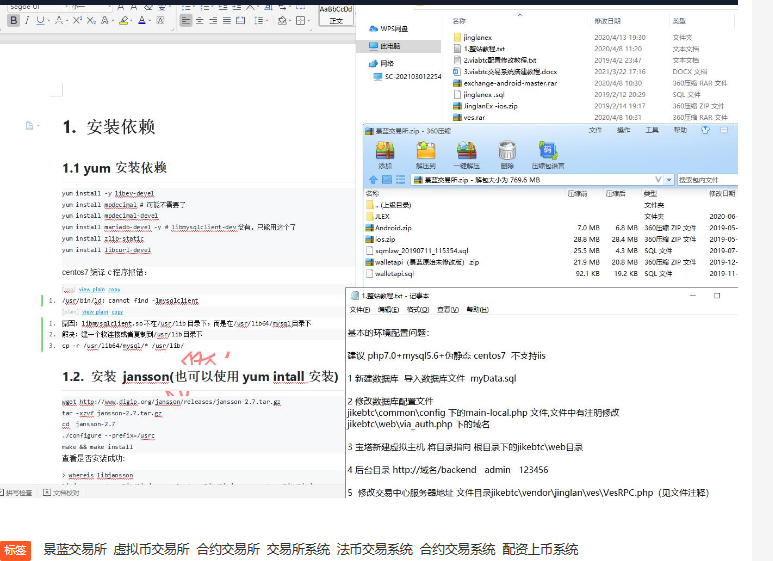The height and width of the screenshot is (561, 773).
Task: Open line spacing options
Action: tap(259, 20)
